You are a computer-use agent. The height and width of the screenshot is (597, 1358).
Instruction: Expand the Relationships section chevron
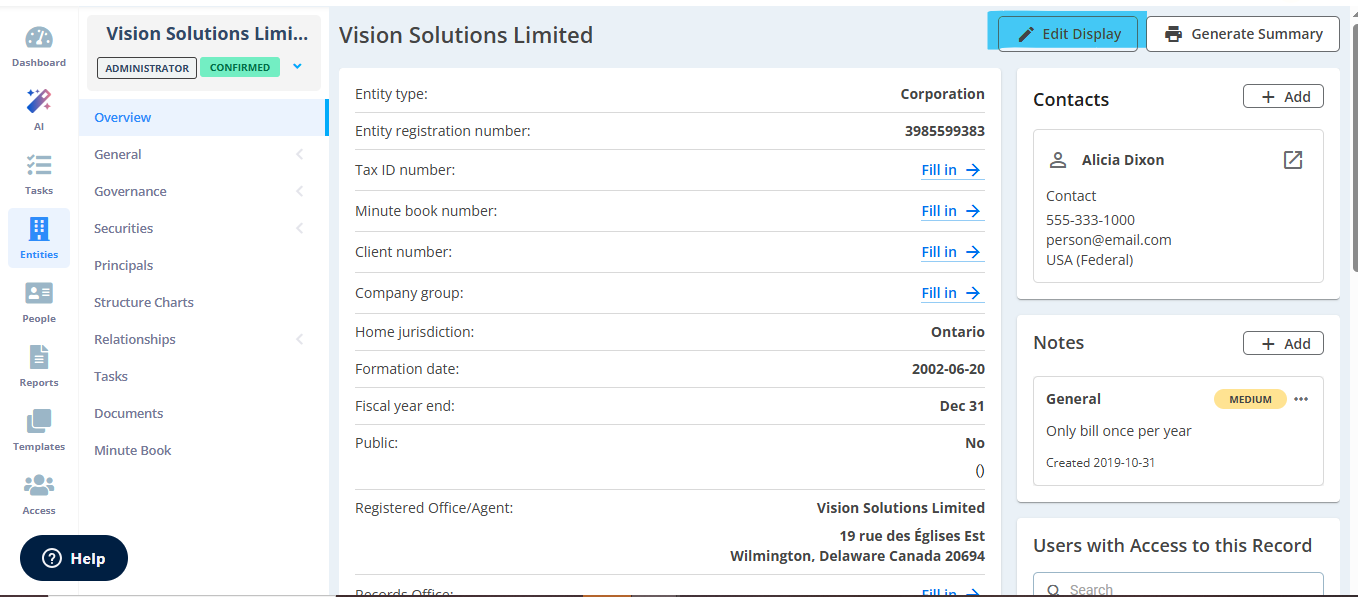pyautogui.click(x=300, y=339)
